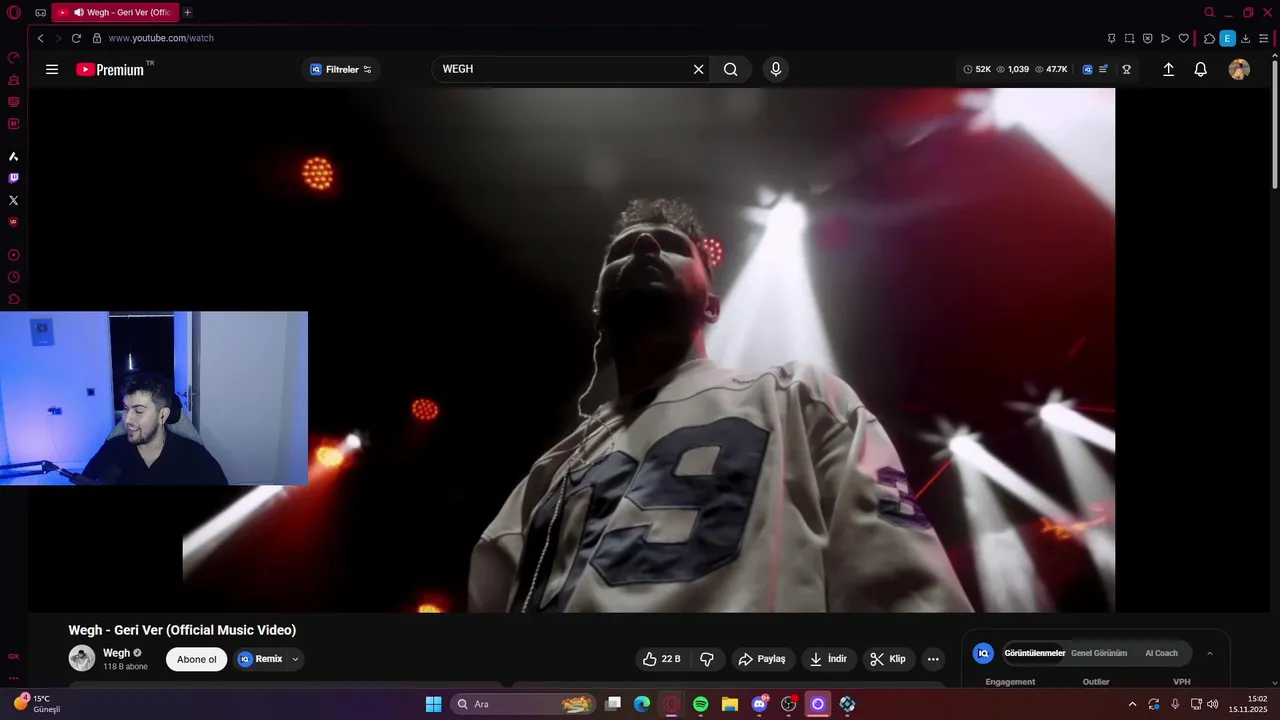Collapse the vidIQ panel chevron

click(1210, 653)
